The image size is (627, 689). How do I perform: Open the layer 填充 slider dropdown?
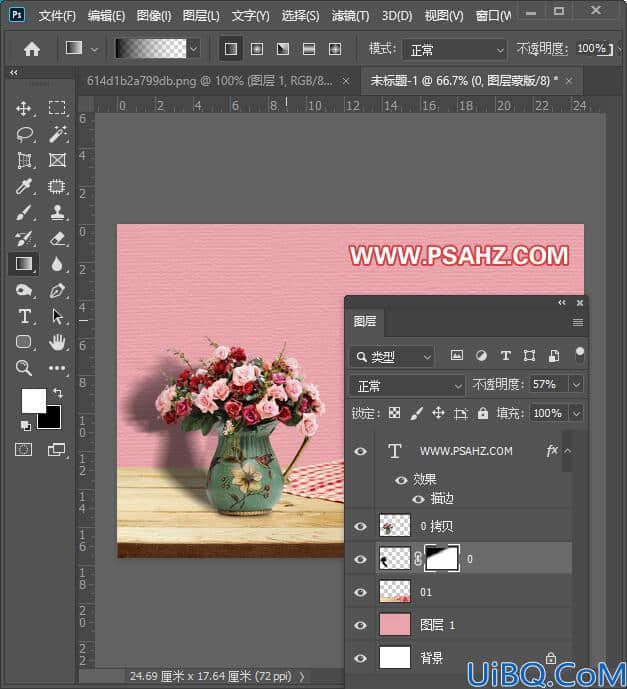(x=576, y=413)
